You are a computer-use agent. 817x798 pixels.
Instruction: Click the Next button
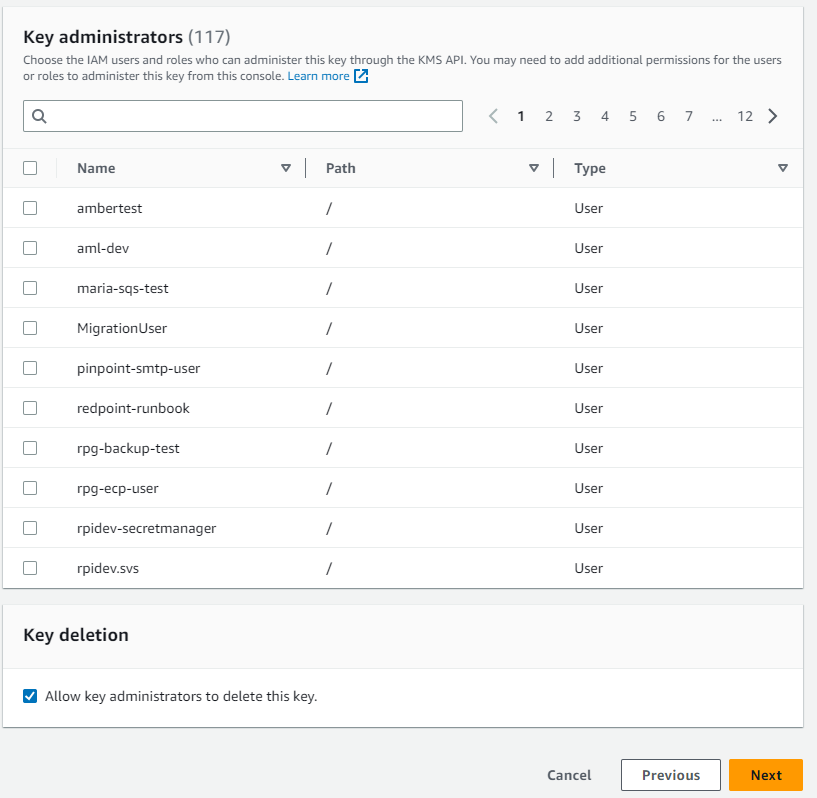click(766, 775)
